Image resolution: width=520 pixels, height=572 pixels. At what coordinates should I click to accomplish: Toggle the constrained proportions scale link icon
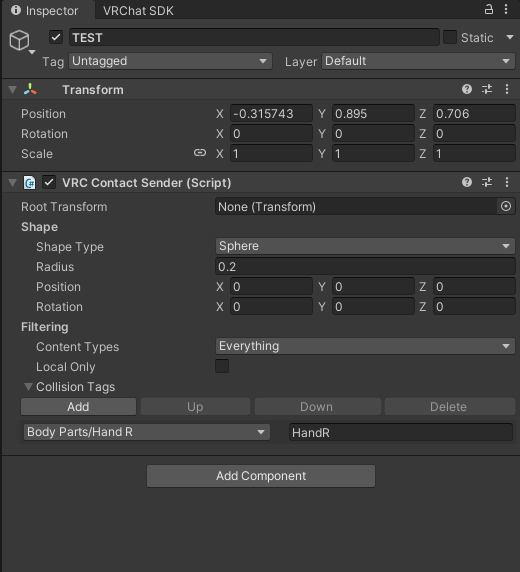tap(200, 153)
